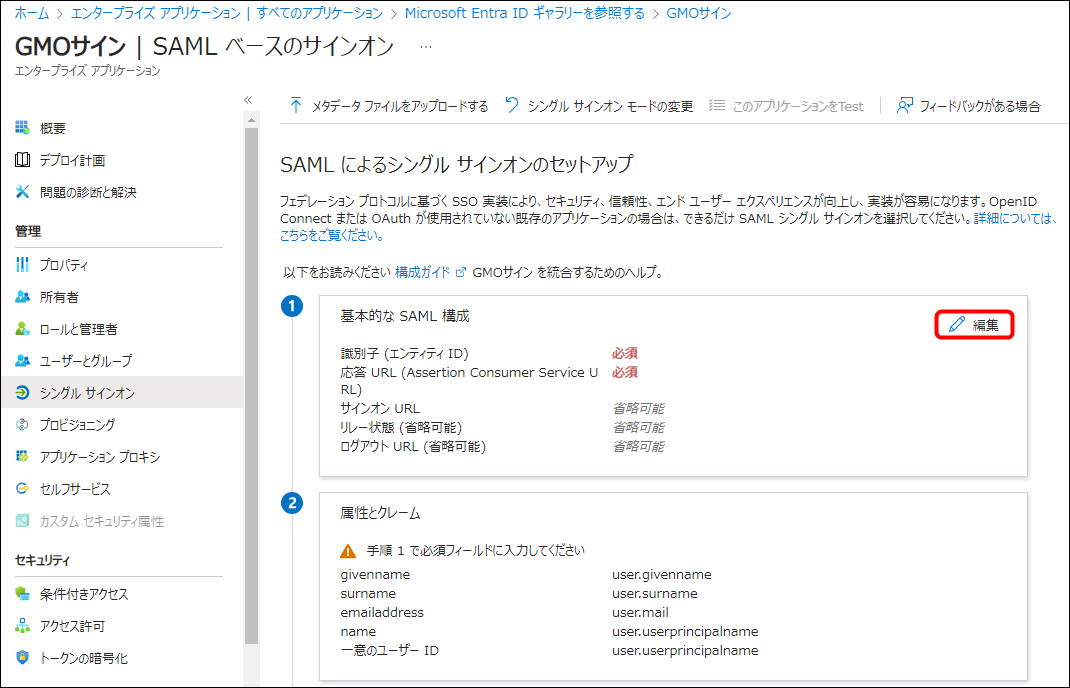
Task: Click the feedback person icon
Action: [x=904, y=105]
